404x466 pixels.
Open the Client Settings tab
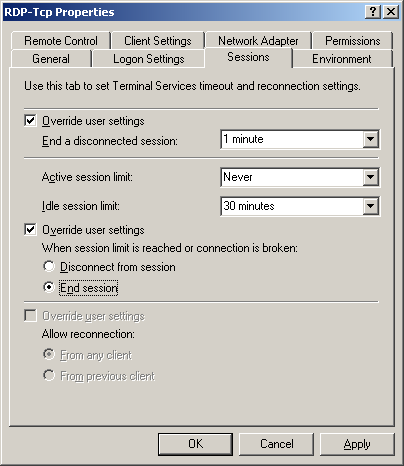click(x=158, y=41)
